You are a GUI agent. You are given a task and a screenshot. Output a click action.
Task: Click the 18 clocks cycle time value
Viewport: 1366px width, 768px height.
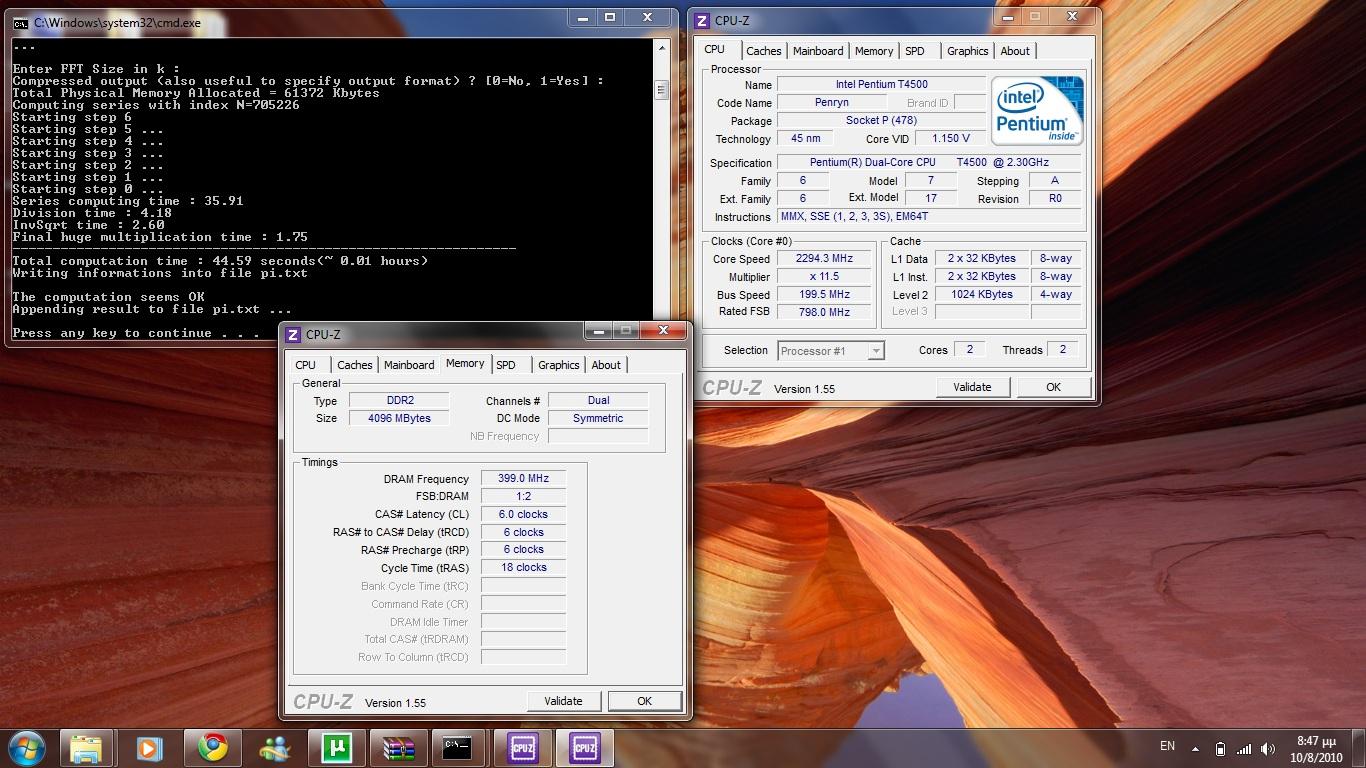tap(523, 567)
